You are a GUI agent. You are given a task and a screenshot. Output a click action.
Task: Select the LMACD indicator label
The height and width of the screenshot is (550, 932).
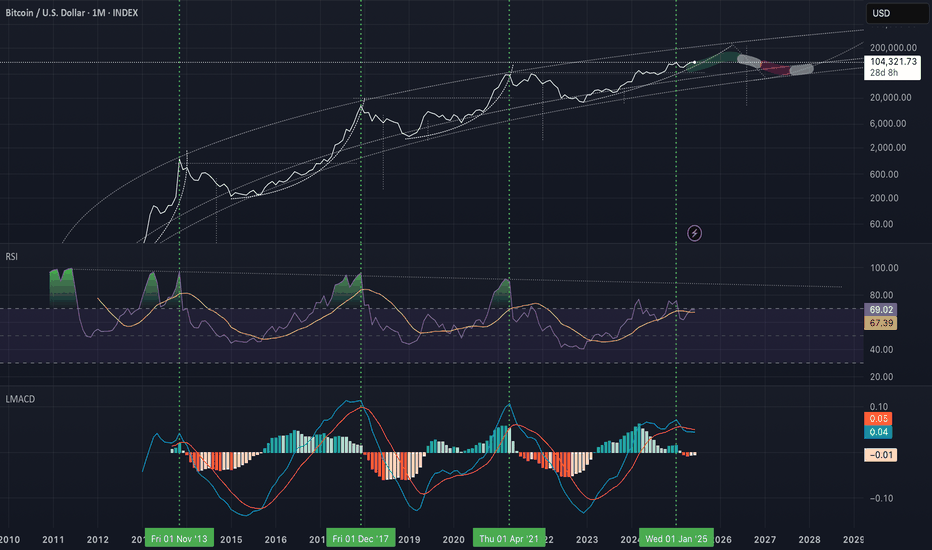pos(20,399)
